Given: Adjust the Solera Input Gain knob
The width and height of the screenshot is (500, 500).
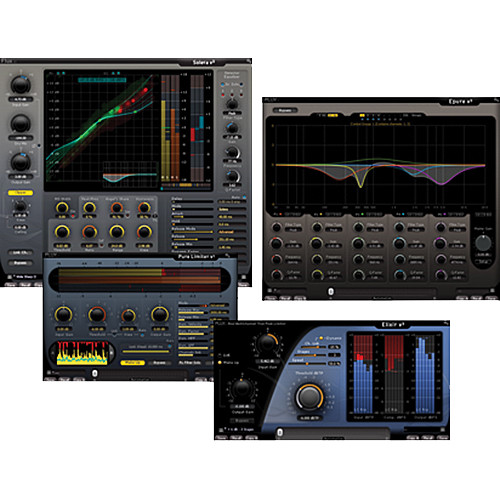Looking at the screenshot, I should point(21,84).
